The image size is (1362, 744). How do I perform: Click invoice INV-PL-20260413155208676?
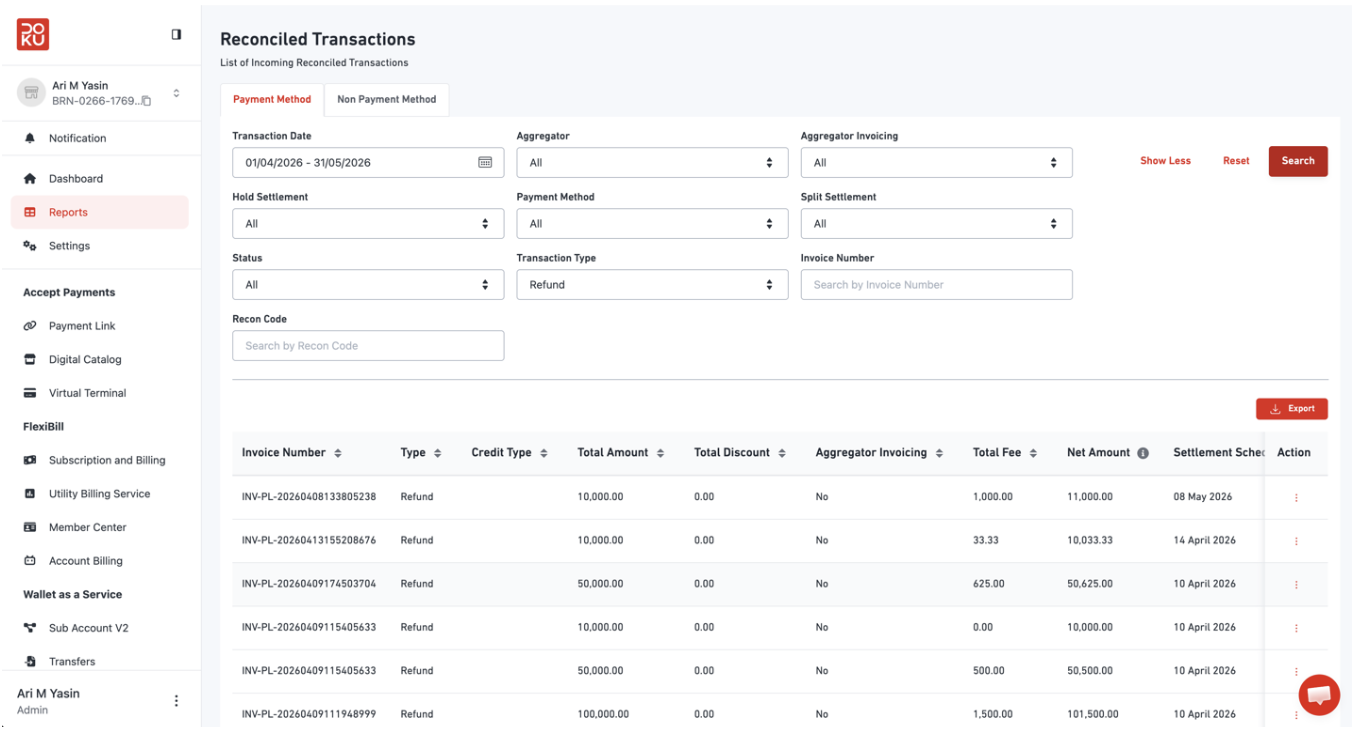click(x=309, y=540)
